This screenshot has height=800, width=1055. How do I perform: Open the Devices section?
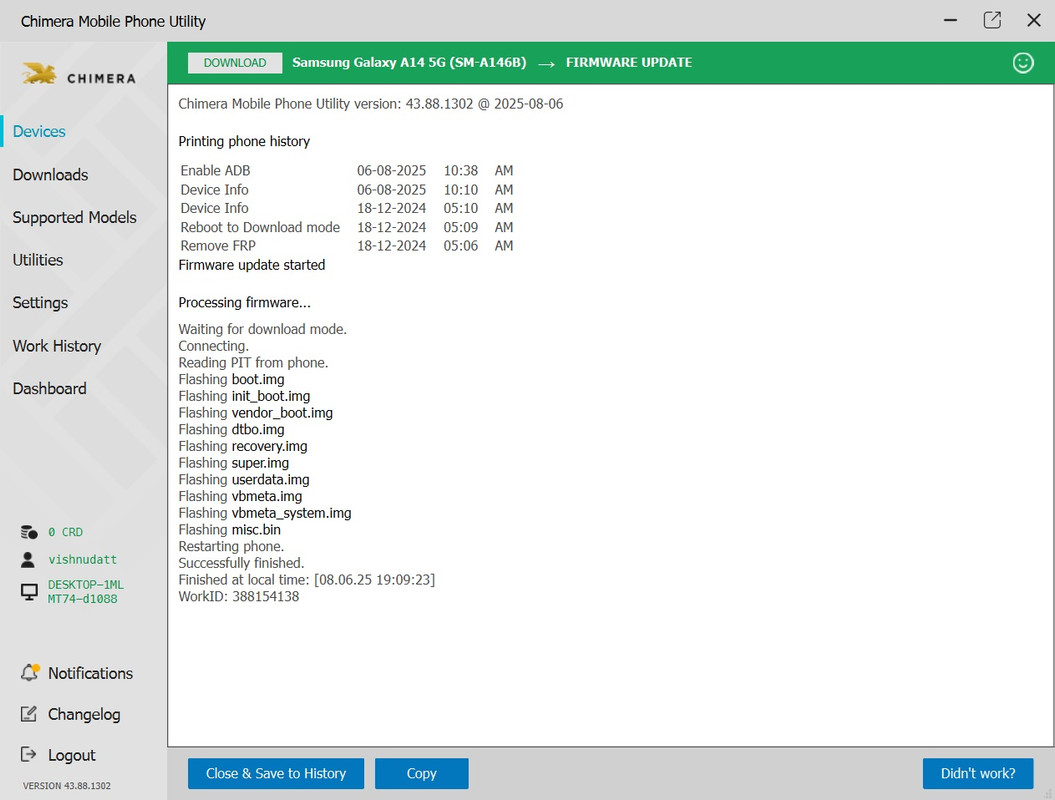tap(39, 131)
